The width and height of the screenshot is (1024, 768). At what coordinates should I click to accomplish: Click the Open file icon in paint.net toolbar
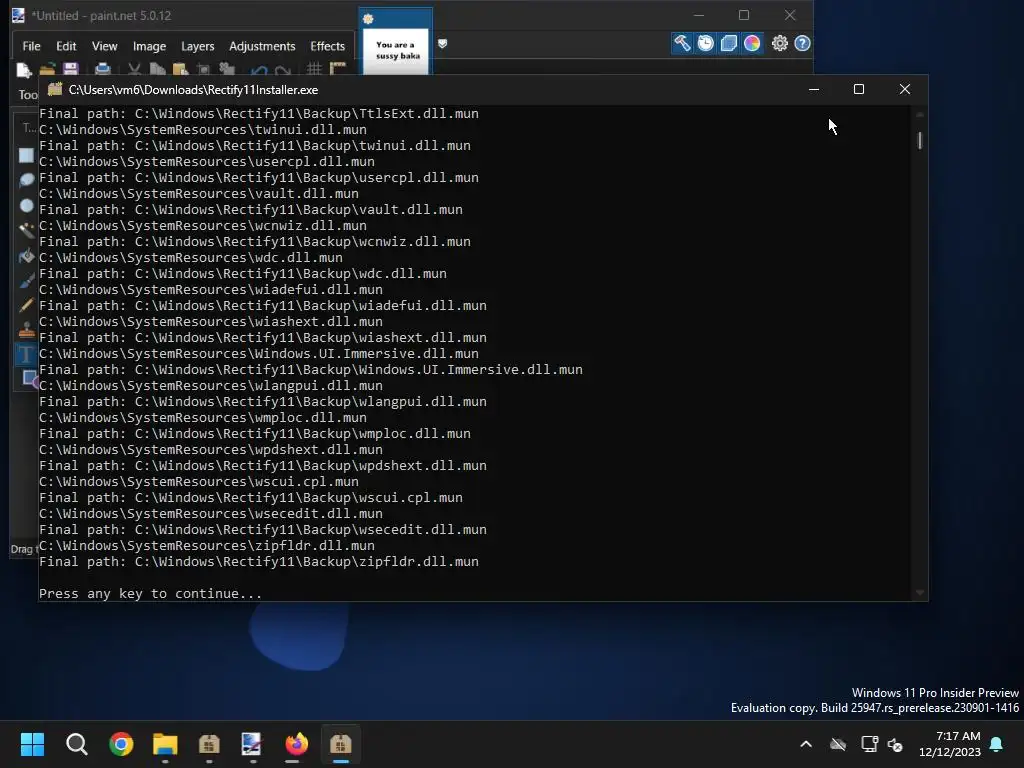tap(47, 69)
